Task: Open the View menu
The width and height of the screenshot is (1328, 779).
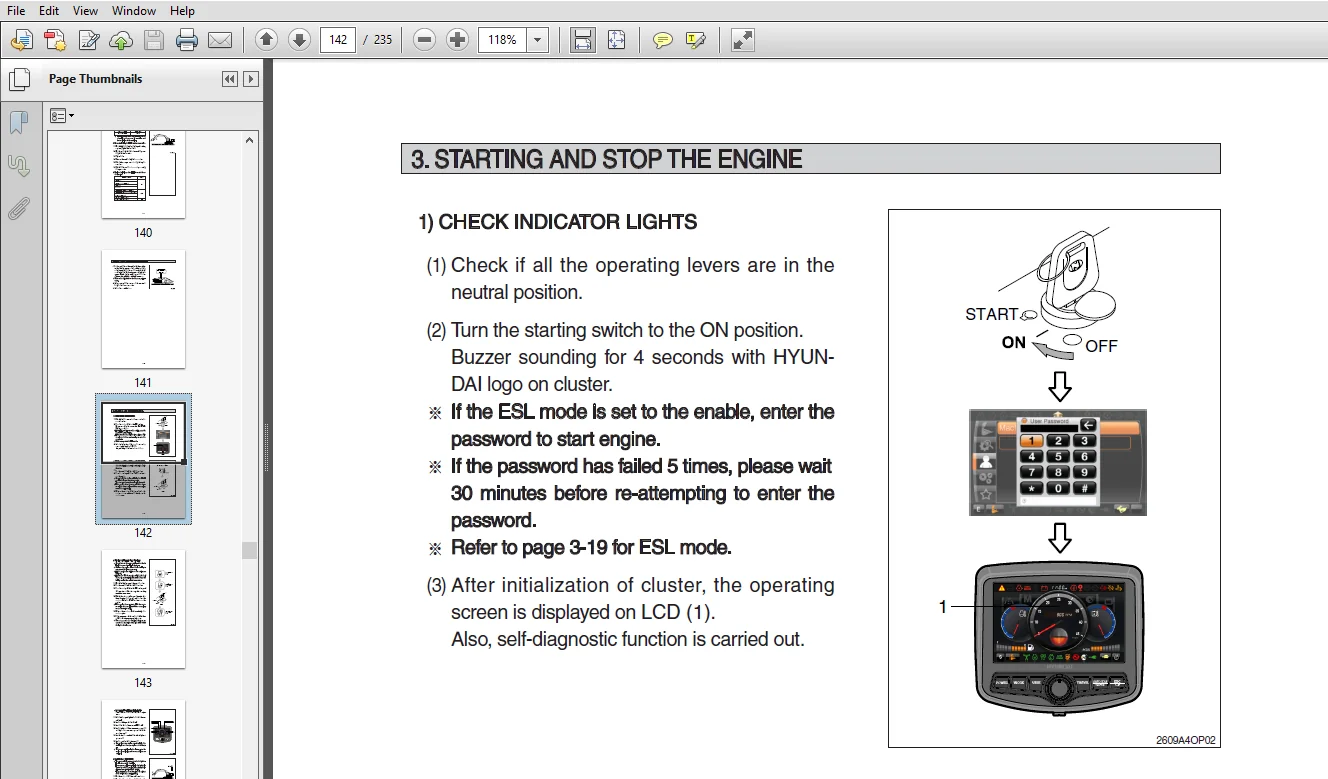Action: (85, 10)
